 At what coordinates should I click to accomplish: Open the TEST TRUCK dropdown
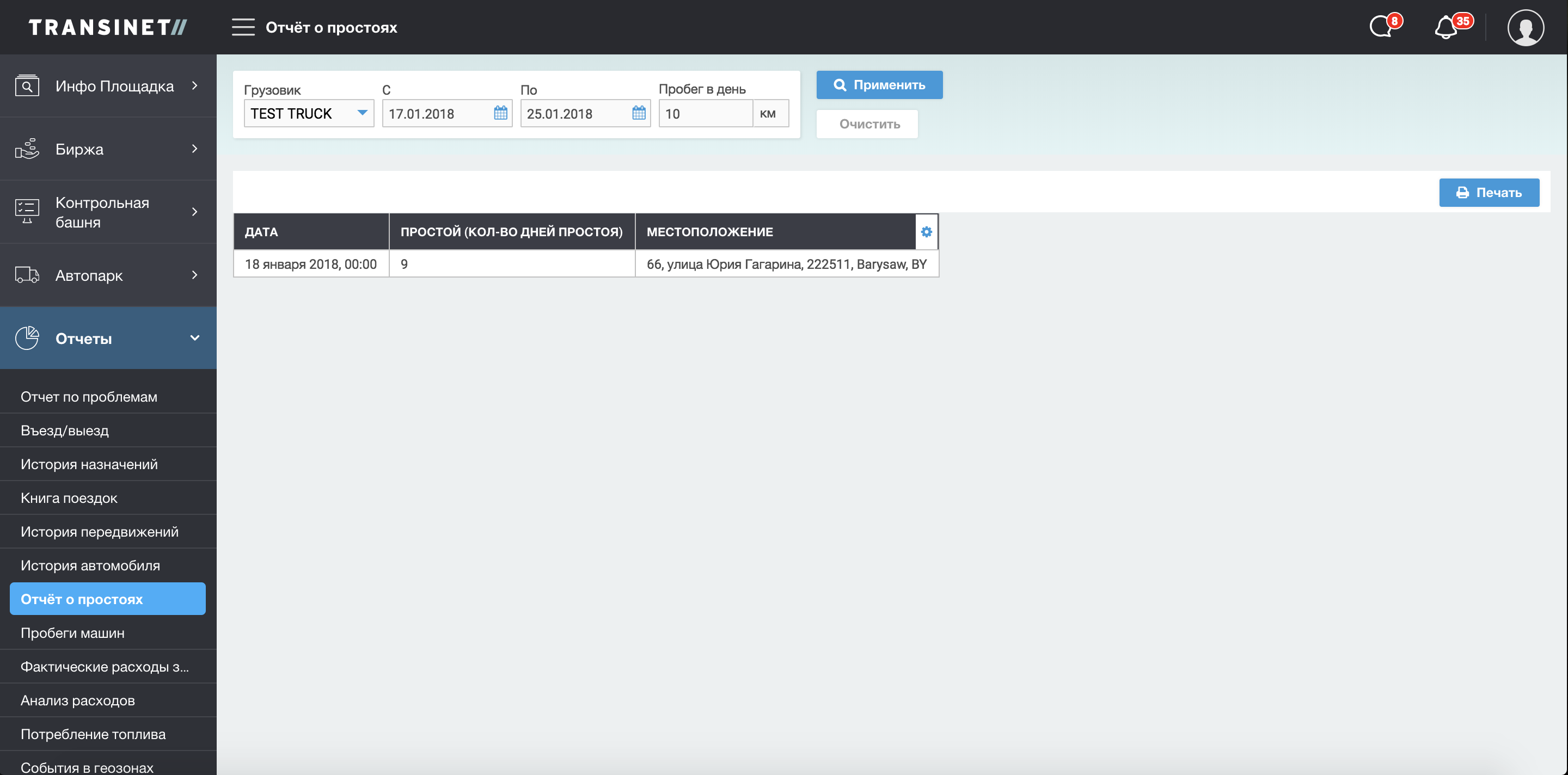(x=309, y=113)
